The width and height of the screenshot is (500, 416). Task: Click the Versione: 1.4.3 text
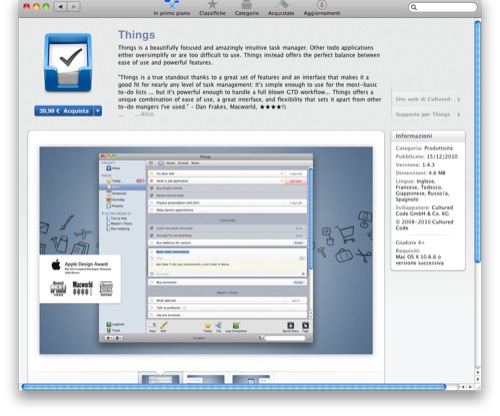(415, 165)
